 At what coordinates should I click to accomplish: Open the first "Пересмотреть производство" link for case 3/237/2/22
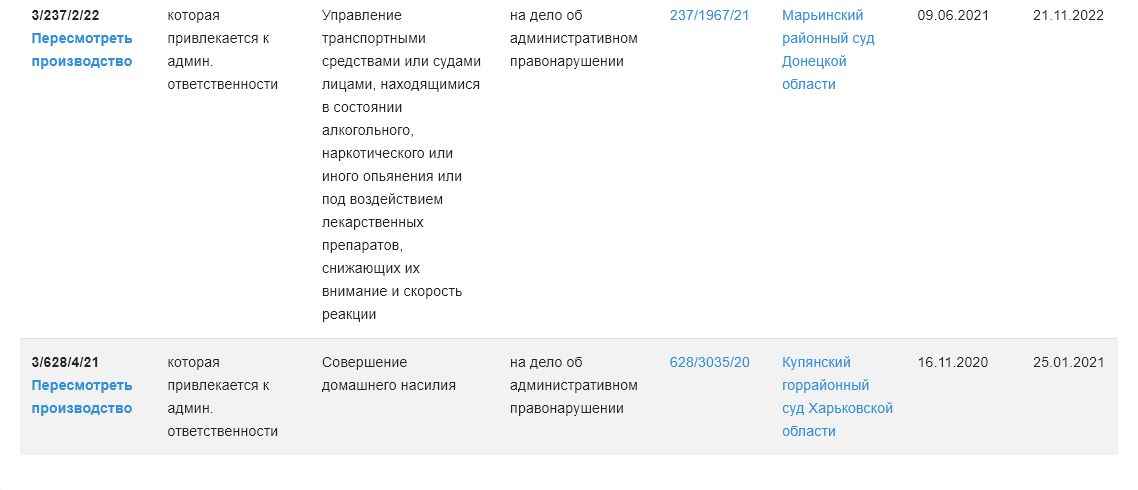click(81, 50)
